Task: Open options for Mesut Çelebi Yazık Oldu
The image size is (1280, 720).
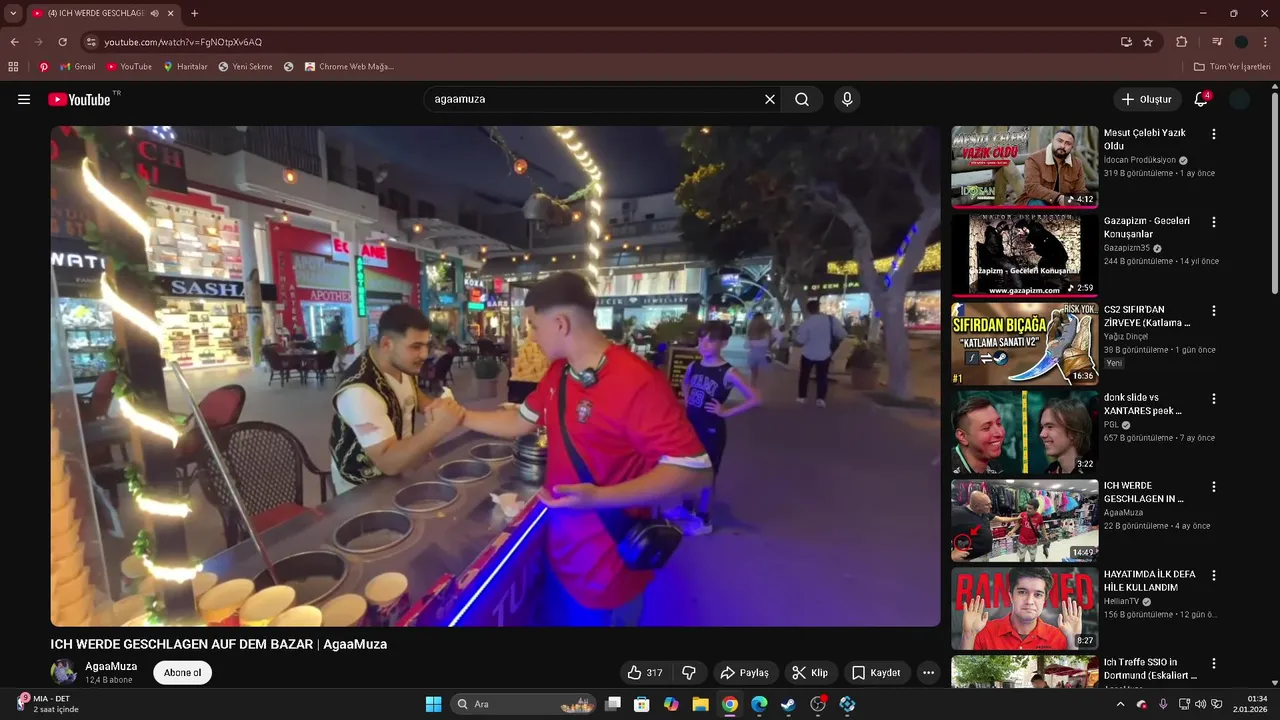Action: click(x=1214, y=134)
